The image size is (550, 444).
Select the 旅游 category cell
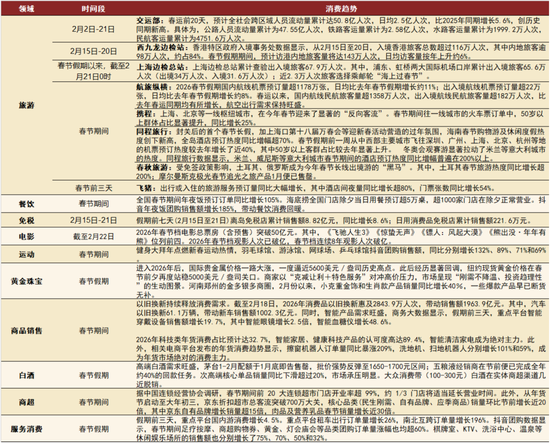(26, 105)
